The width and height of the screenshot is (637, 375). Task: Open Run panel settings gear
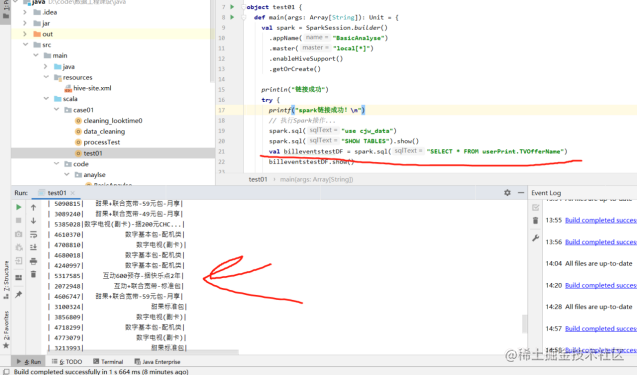pos(507,193)
